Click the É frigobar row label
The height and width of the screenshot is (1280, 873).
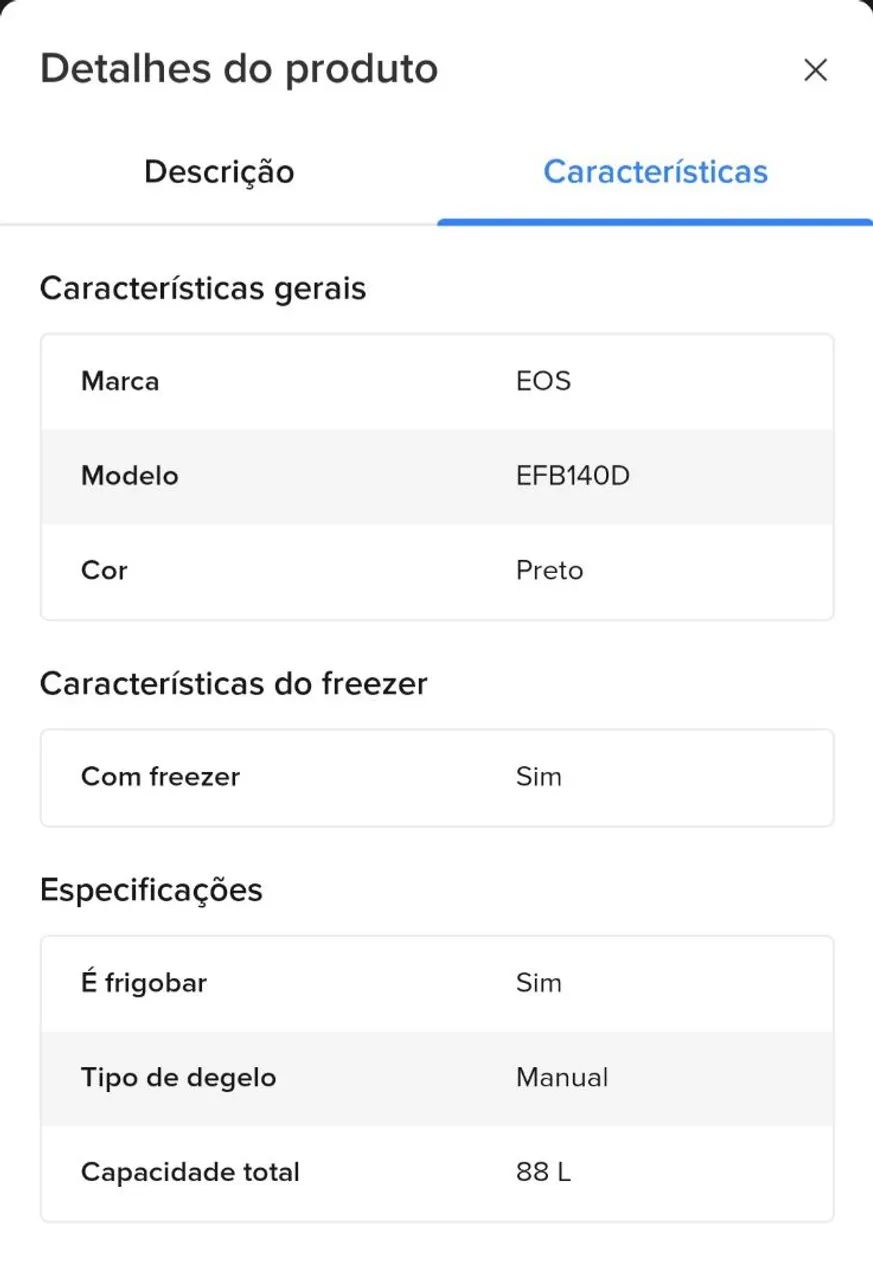tap(144, 983)
